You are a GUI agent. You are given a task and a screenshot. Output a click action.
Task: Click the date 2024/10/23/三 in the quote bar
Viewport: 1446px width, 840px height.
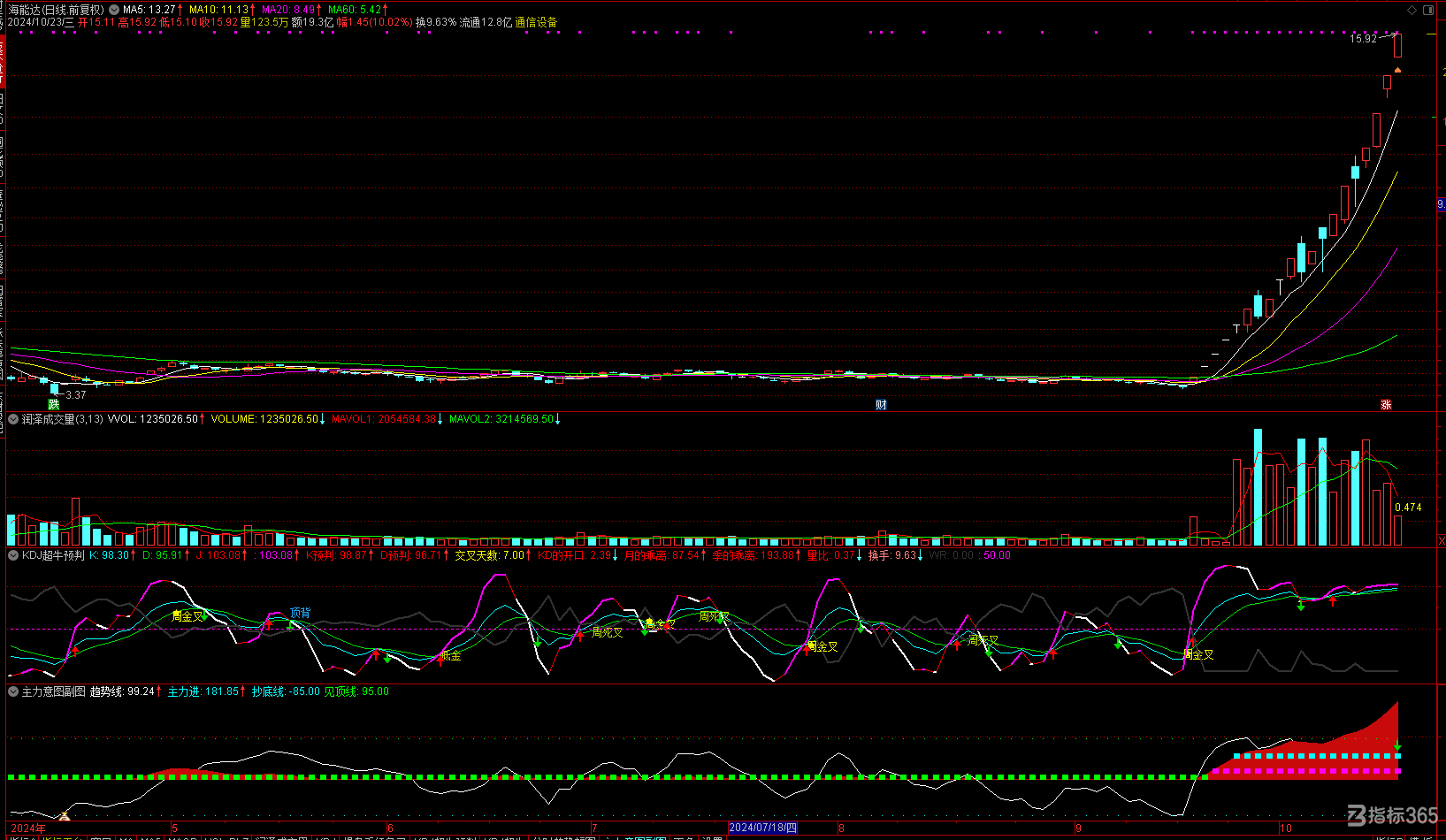[x=42, y=22]
